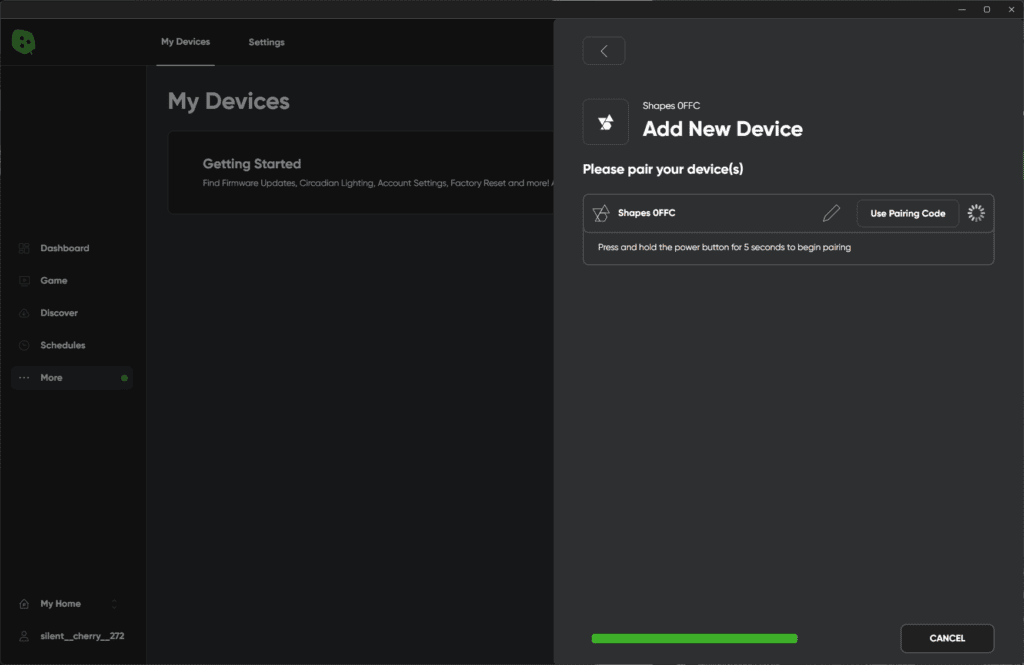Click the green pairing progress bar
Screen dimensions: 1024x665
pos(694,638)
